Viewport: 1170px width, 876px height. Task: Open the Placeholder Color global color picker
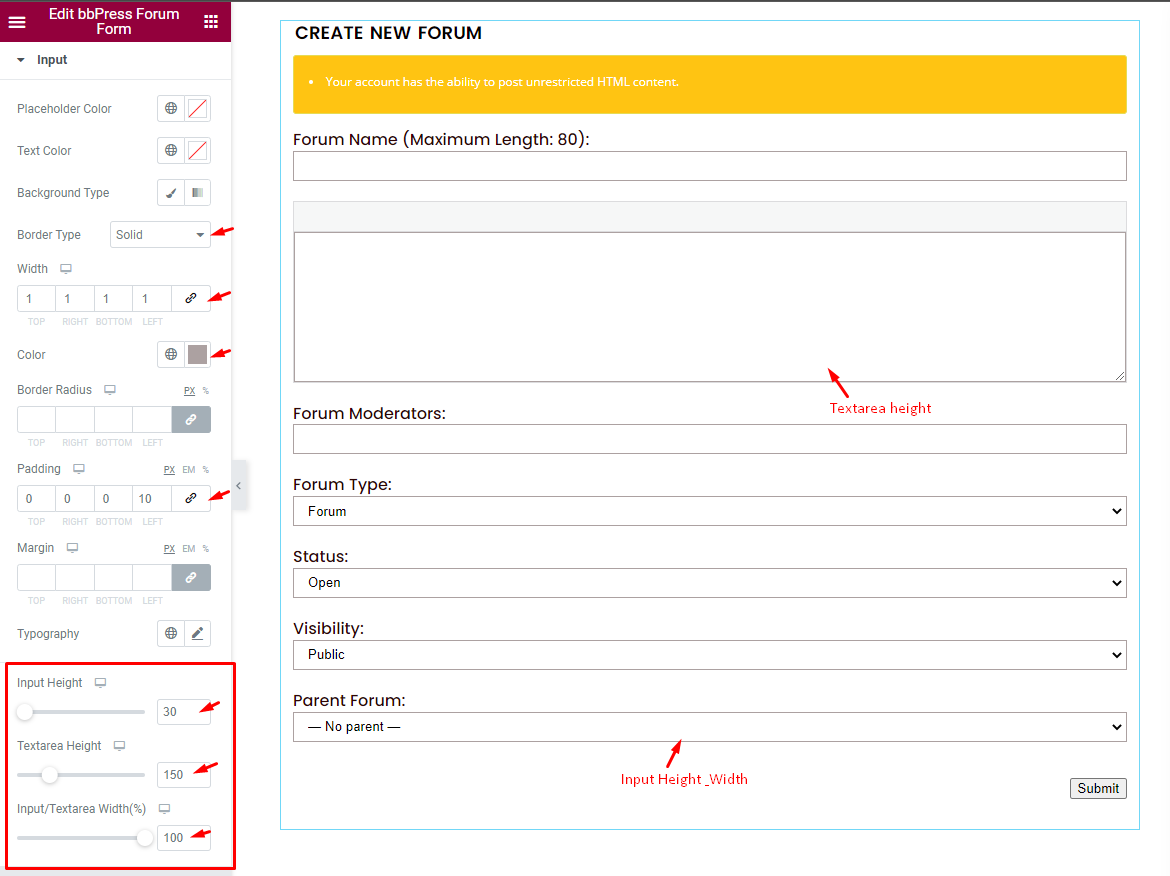[168, 108]
